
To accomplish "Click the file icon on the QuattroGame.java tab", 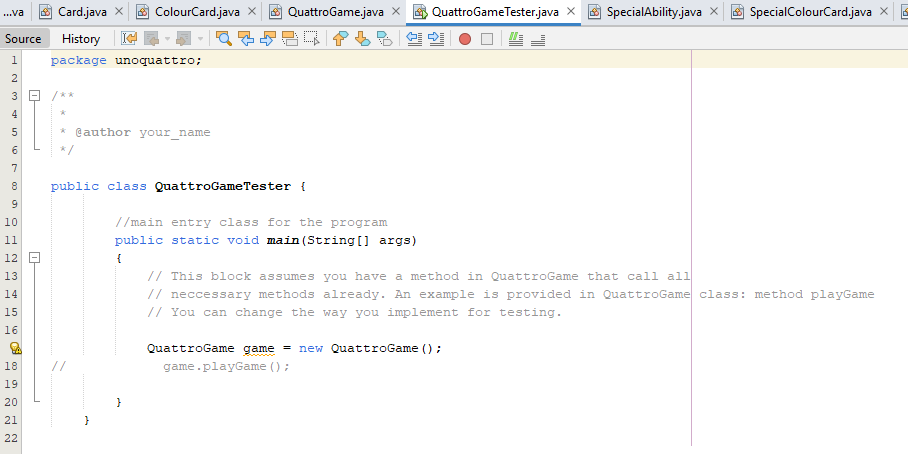I will (x=276, y=12).
